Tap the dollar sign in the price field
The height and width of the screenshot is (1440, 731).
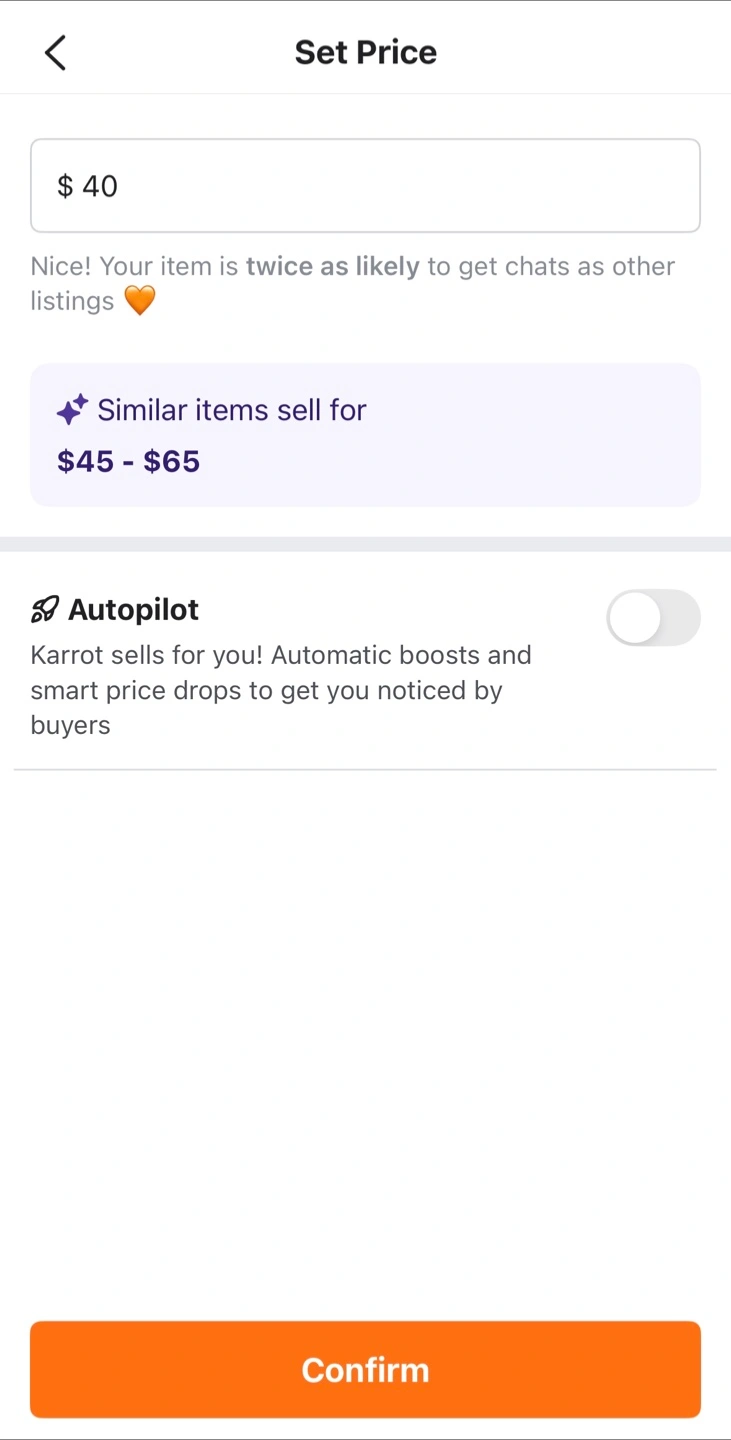(65, 186)
